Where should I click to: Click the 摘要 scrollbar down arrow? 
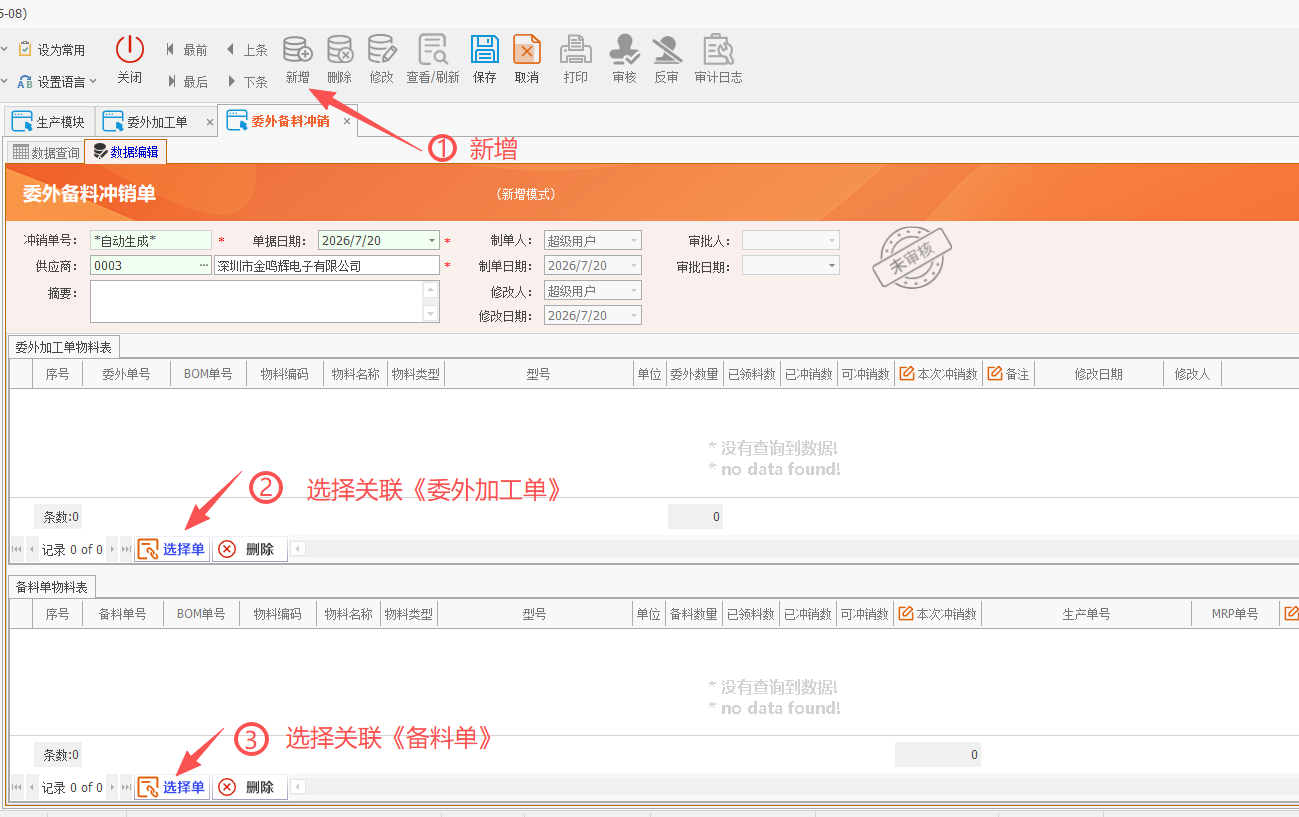point(431,313)
